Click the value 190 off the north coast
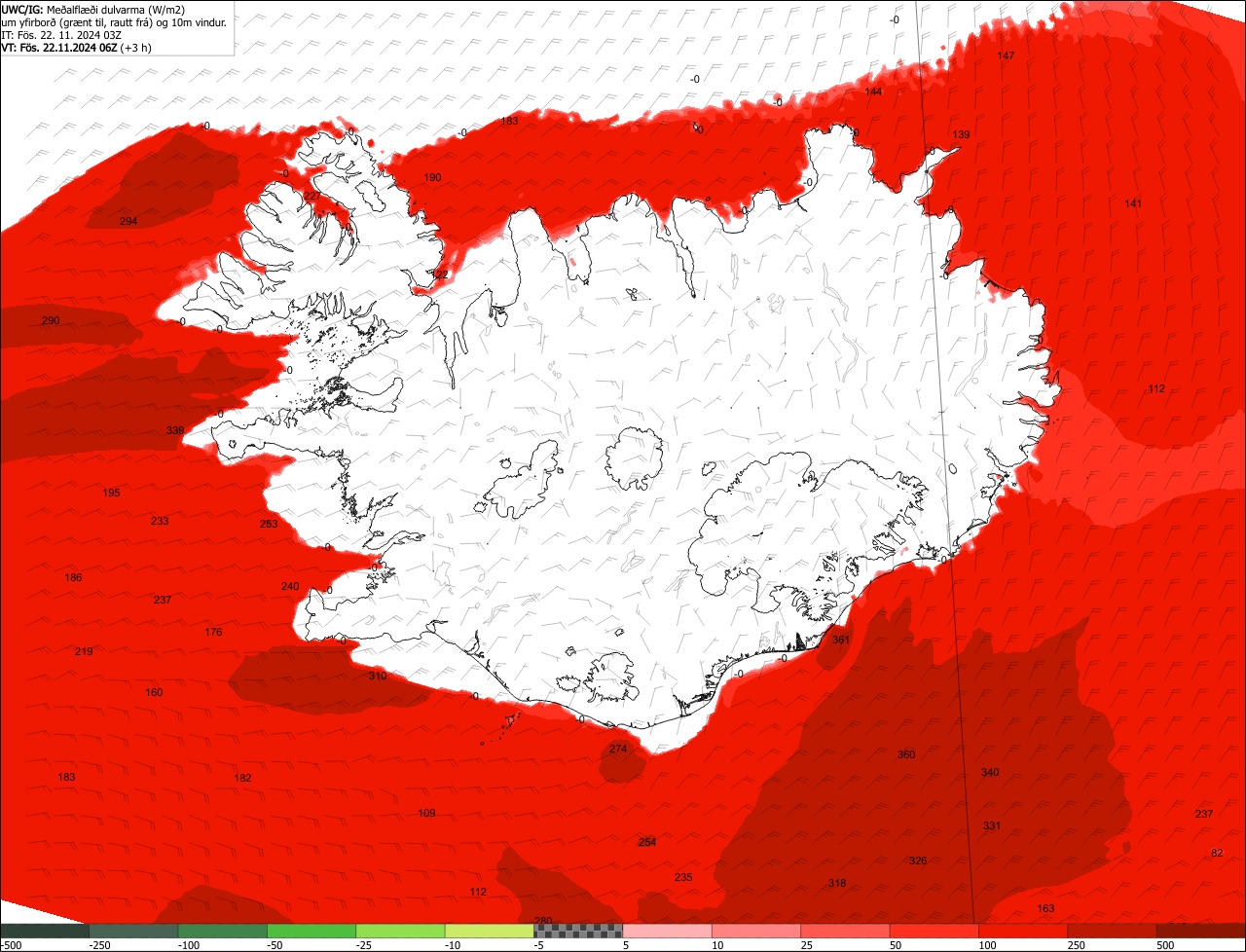The height and width of the screenshot is (952, 1246). click(x=432, y=177)
